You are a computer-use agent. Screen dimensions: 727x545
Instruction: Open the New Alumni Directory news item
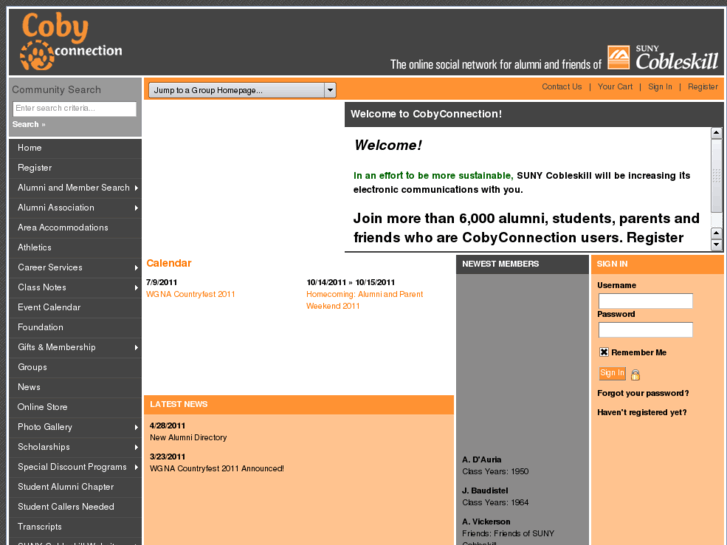pyautogui.click(x=188, y=437)
